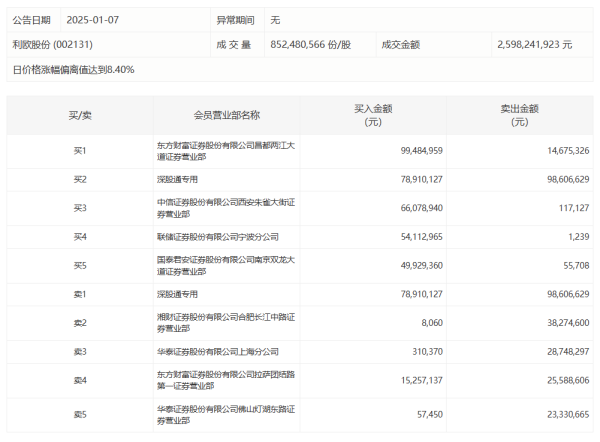Select the 卖5 row label

80,415
